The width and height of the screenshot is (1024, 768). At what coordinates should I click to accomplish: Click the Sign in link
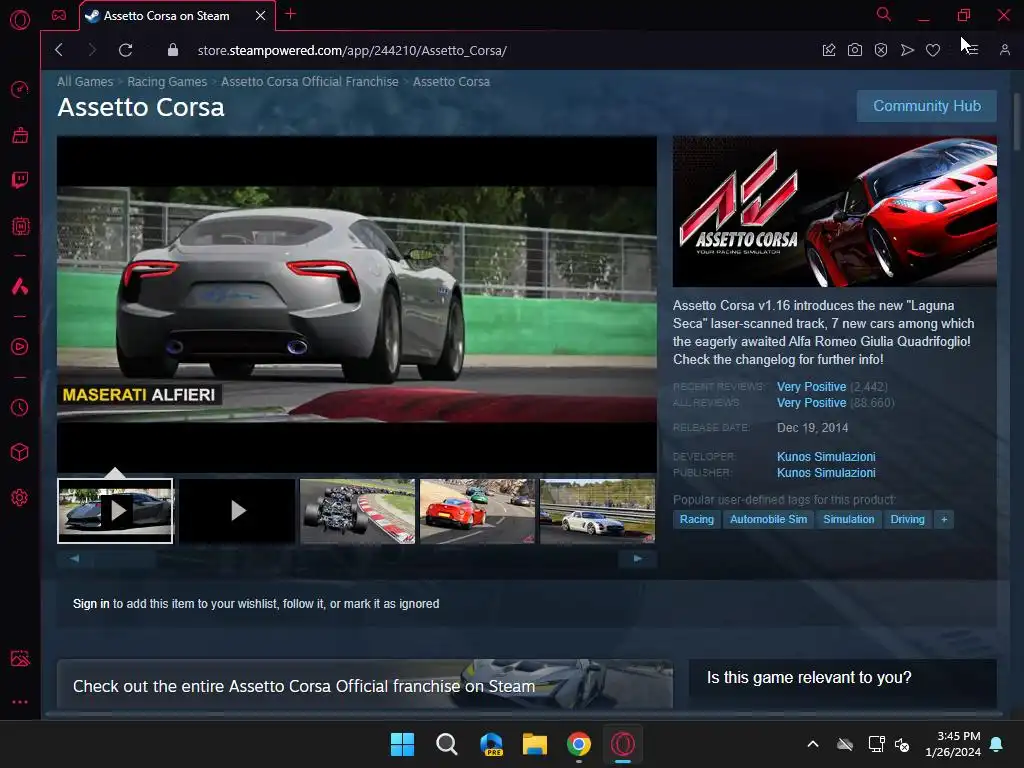(91, 603)
